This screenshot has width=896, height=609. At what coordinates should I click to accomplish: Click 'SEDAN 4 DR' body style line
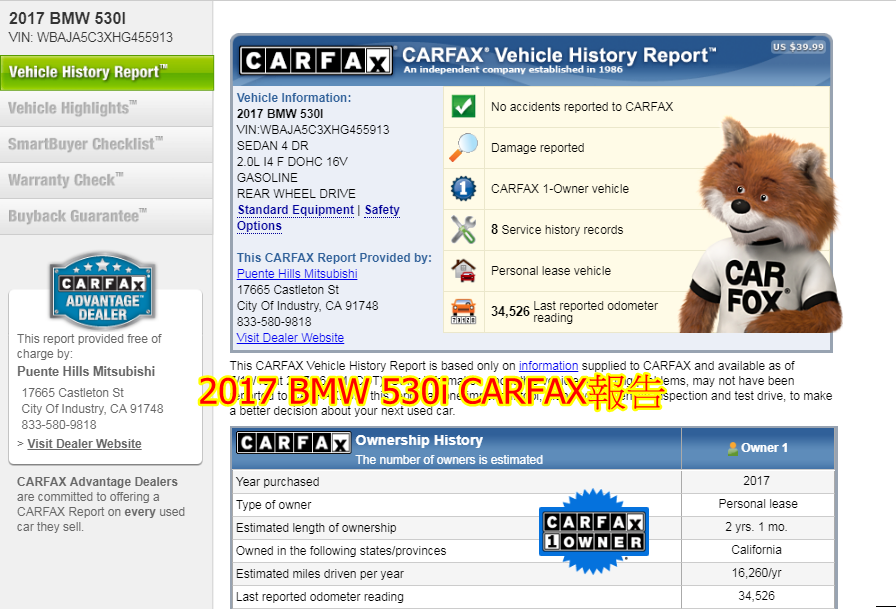coord(273,146)
